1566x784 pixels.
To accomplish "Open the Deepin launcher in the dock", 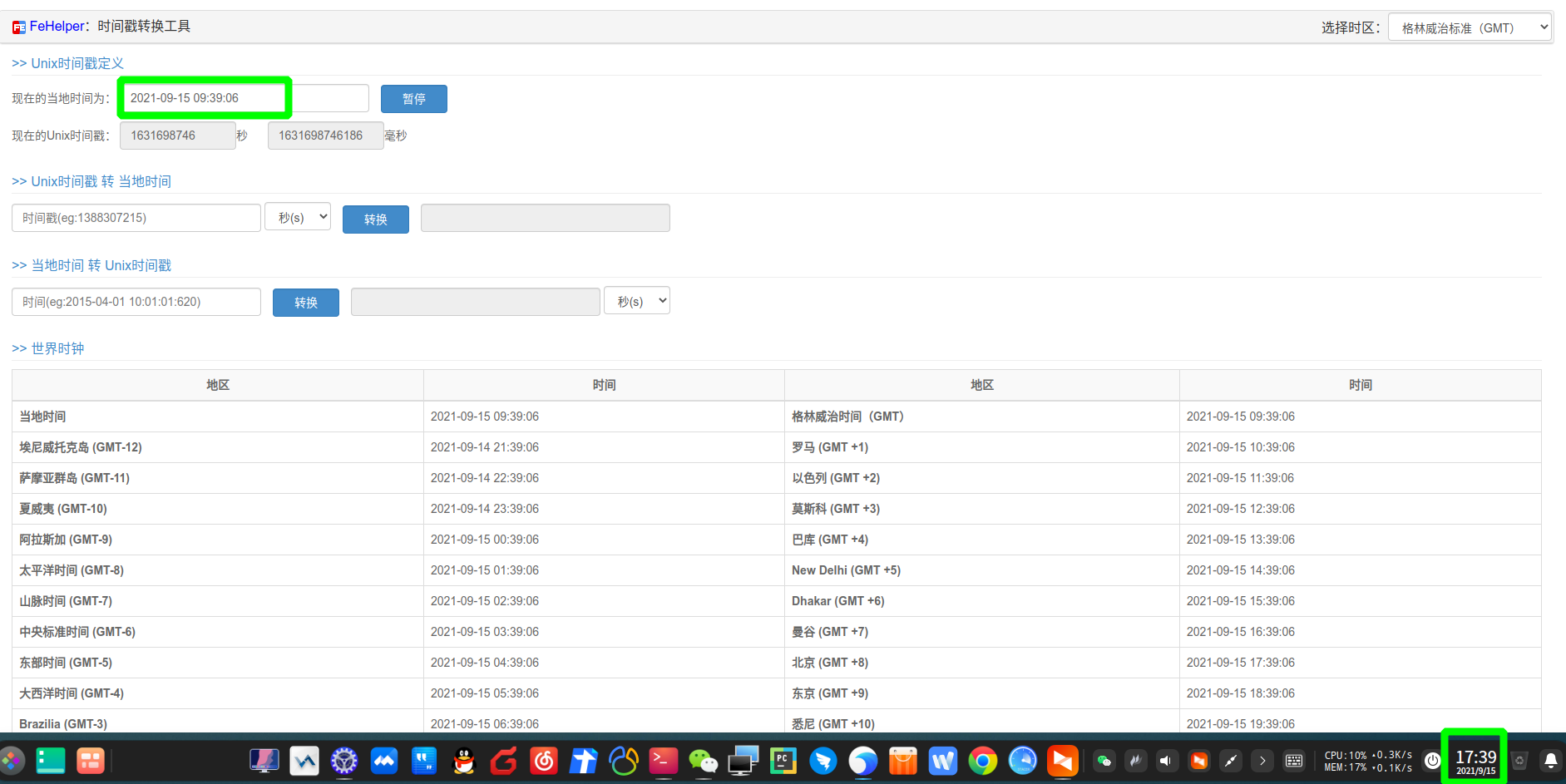I will (12, 760).
